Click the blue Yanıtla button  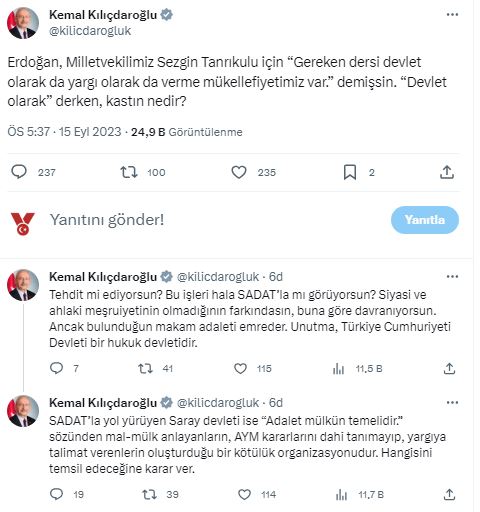[425, 220]
